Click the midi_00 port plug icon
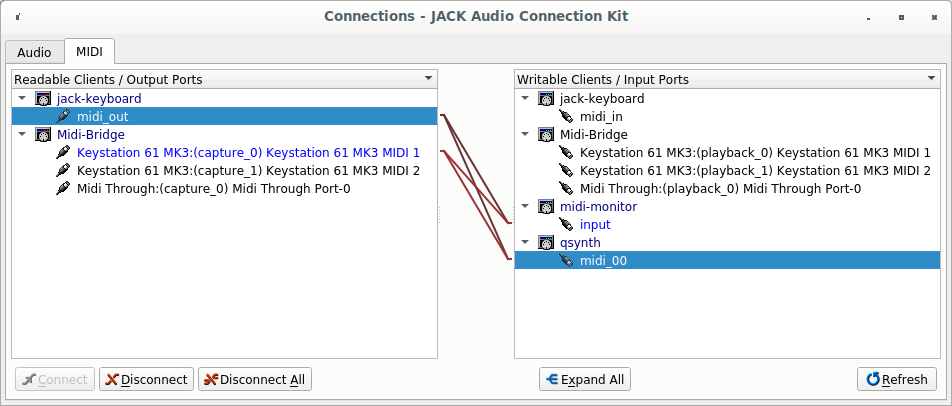 (x=566, y=261)
